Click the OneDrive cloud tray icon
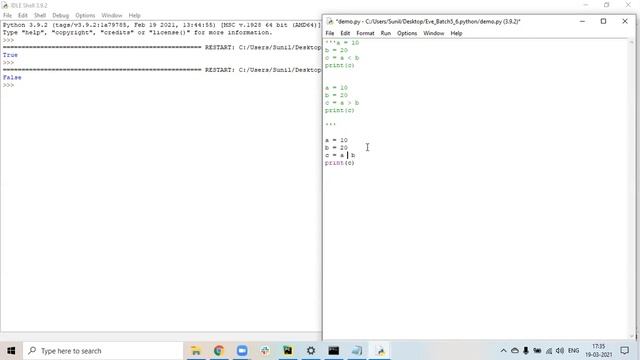This screenshot has height=360, width=640. coord(515,351)
